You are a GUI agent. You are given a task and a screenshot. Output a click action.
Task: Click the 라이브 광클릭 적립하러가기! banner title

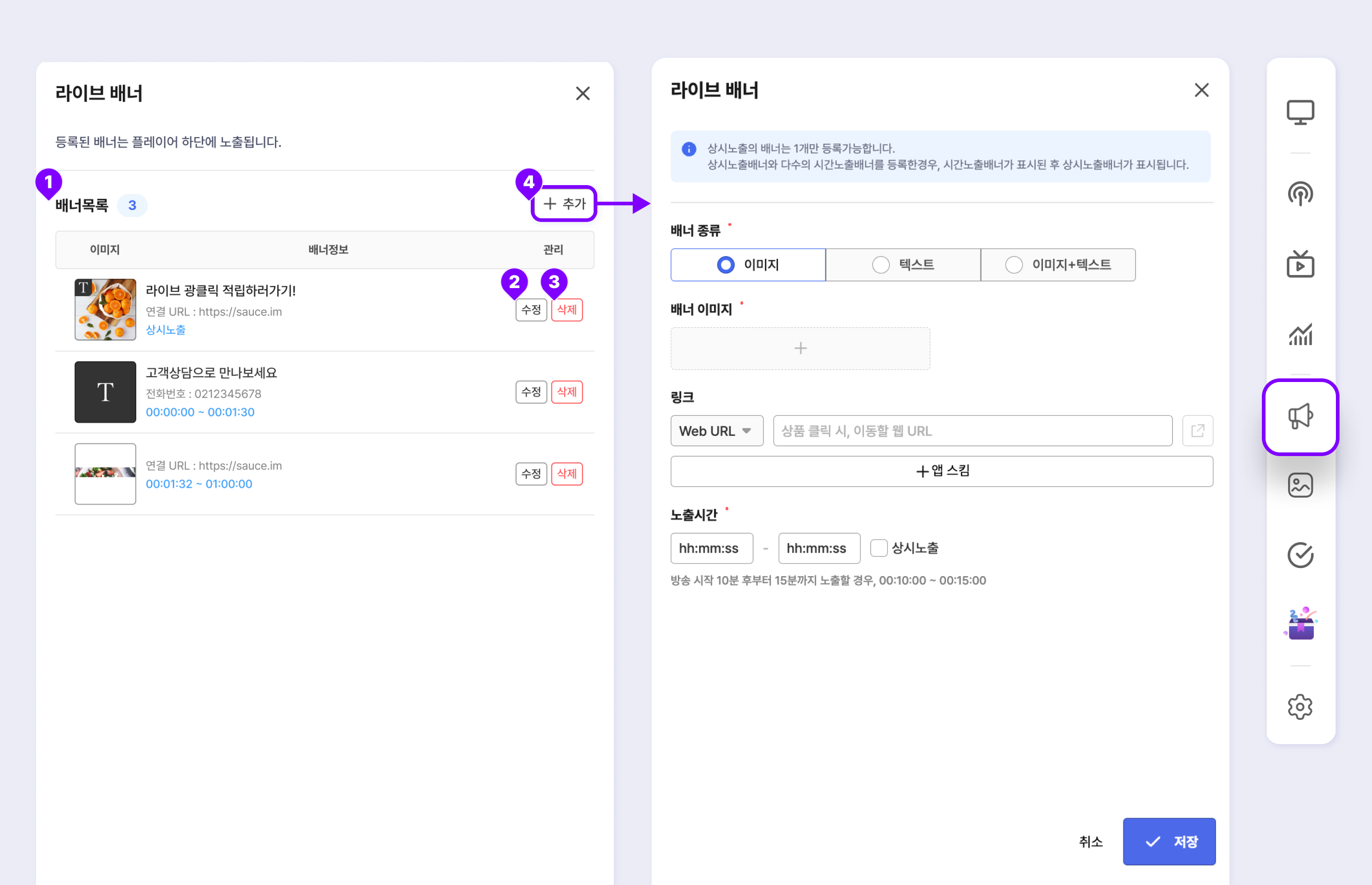tap(221, 290)
